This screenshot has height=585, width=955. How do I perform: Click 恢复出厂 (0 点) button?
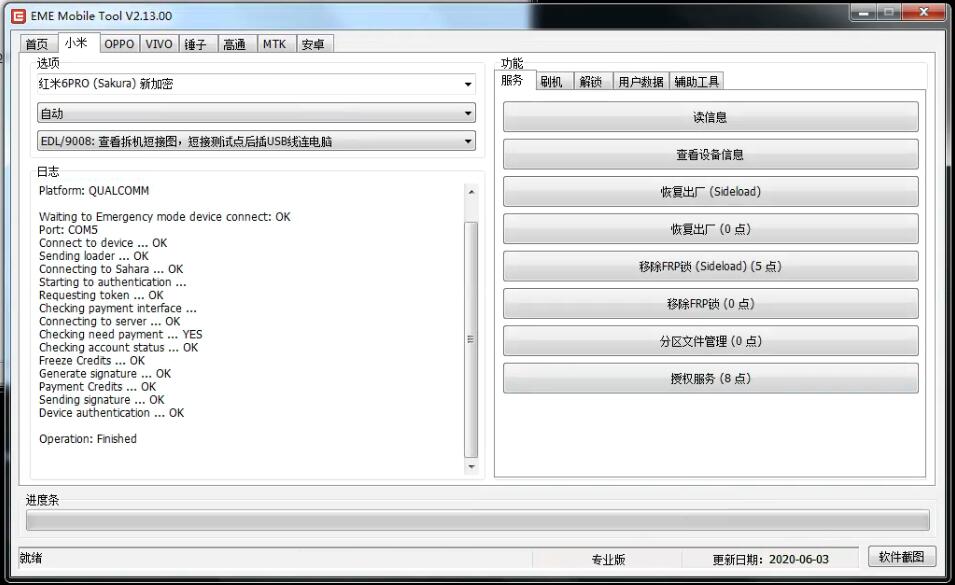tap(710, 229)
